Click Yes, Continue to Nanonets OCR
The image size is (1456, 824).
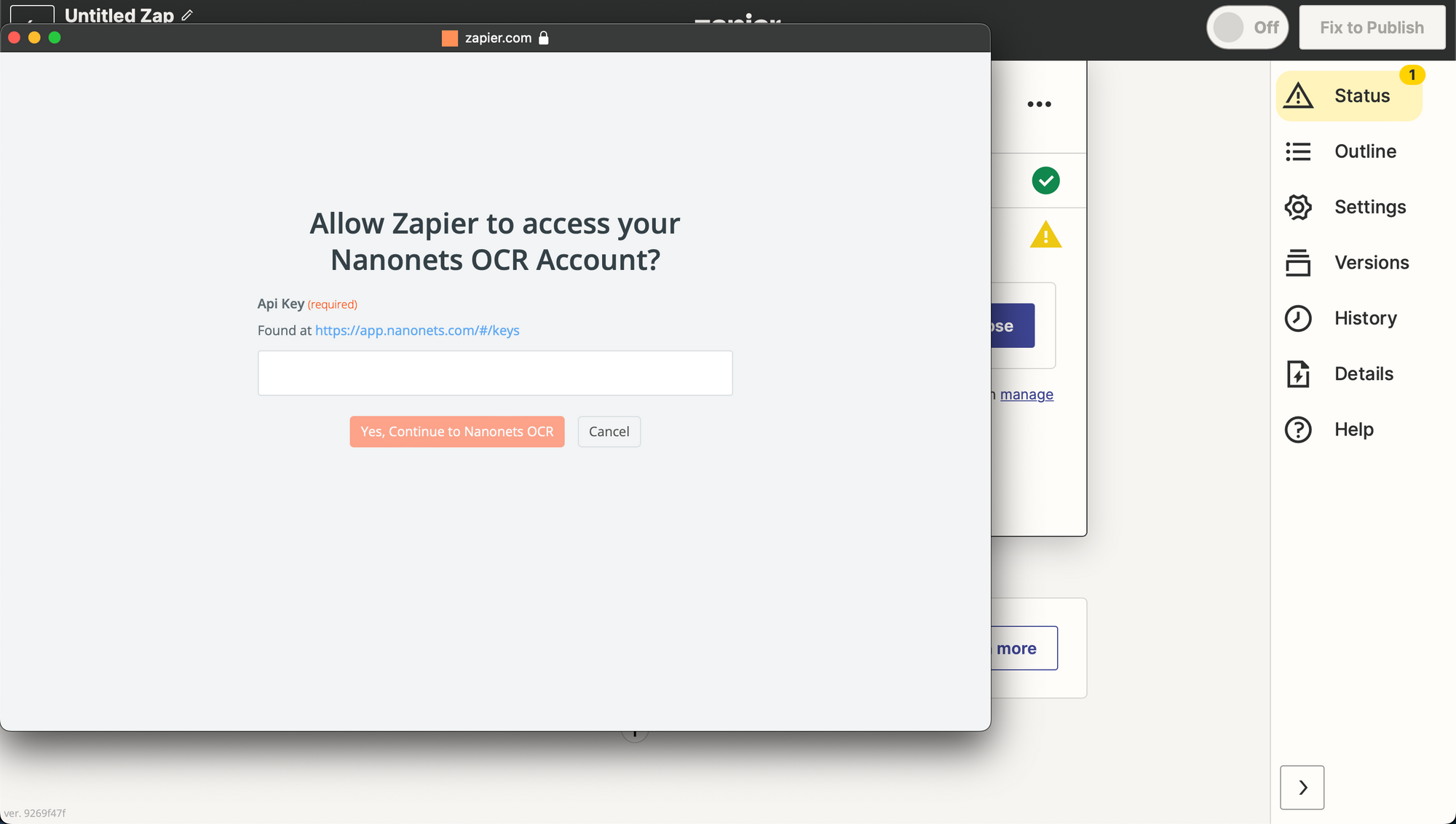[x=456, y=431]
